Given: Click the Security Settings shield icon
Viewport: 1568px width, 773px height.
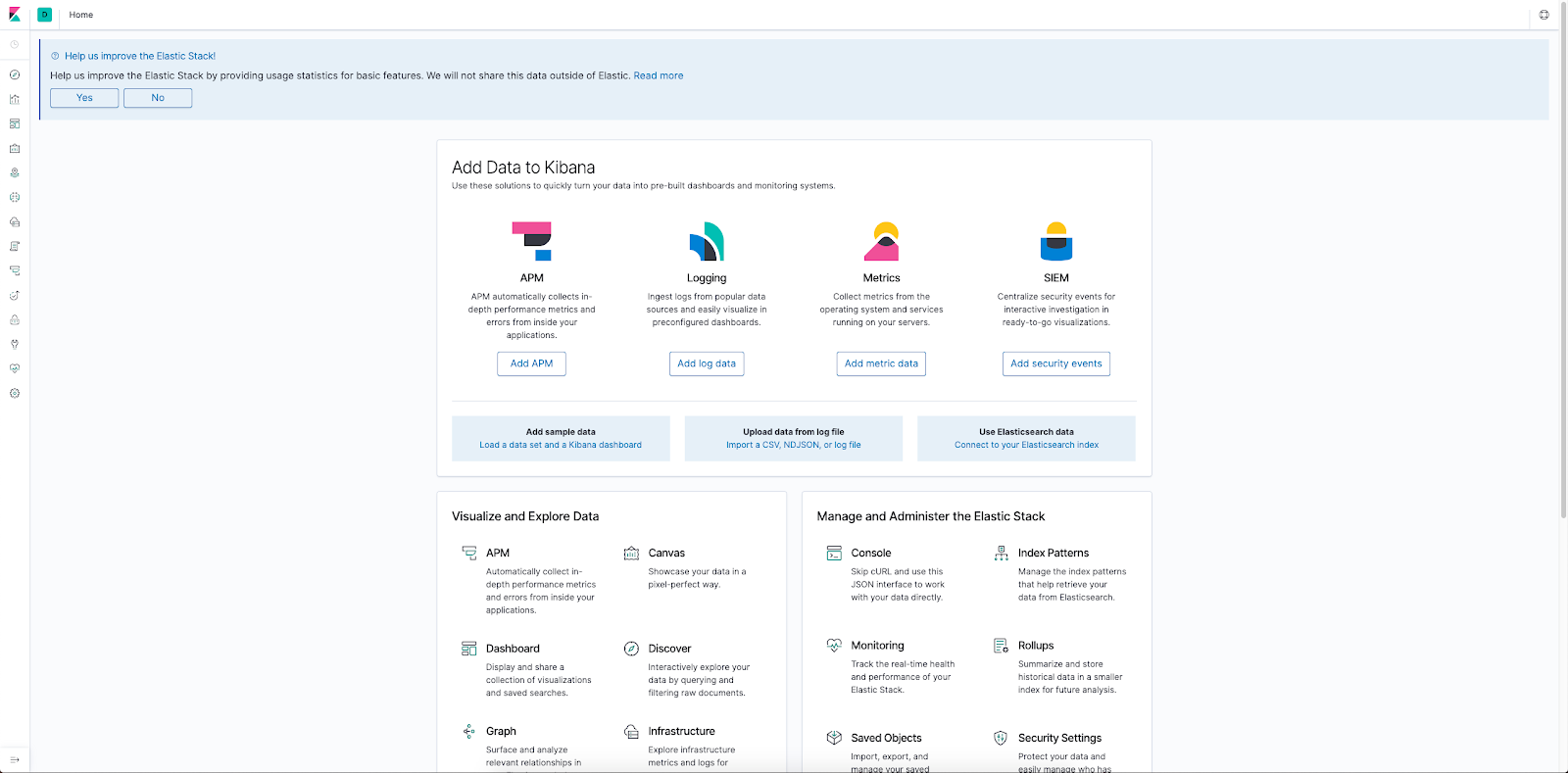Looking at the screenshot, I should coord(1001,739).
